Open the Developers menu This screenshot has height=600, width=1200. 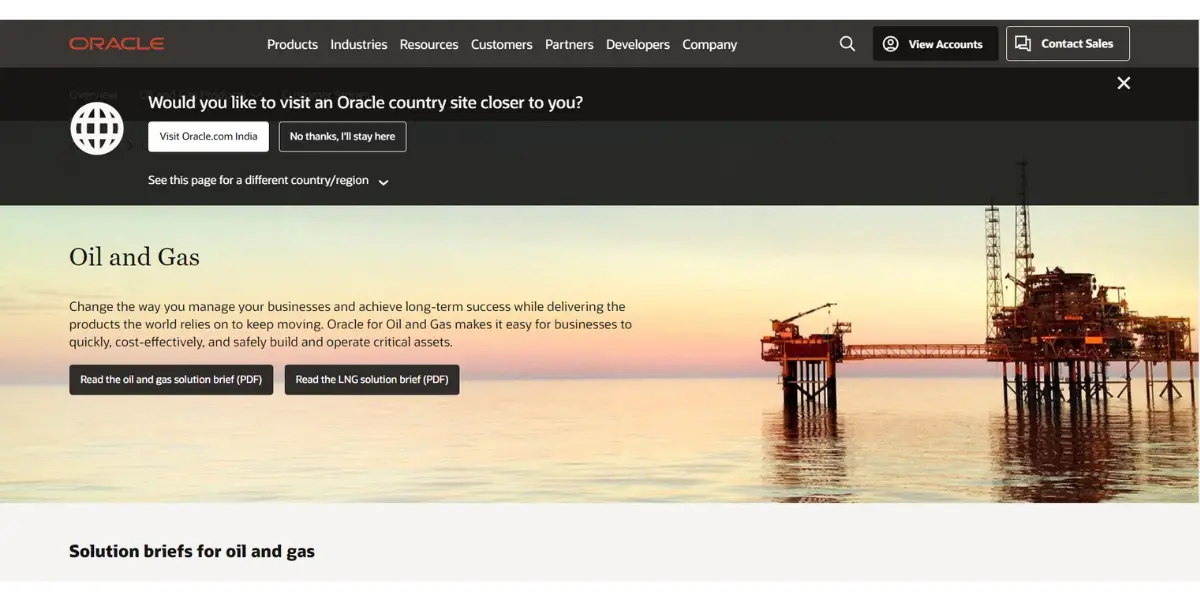click(x=638, y=45)
